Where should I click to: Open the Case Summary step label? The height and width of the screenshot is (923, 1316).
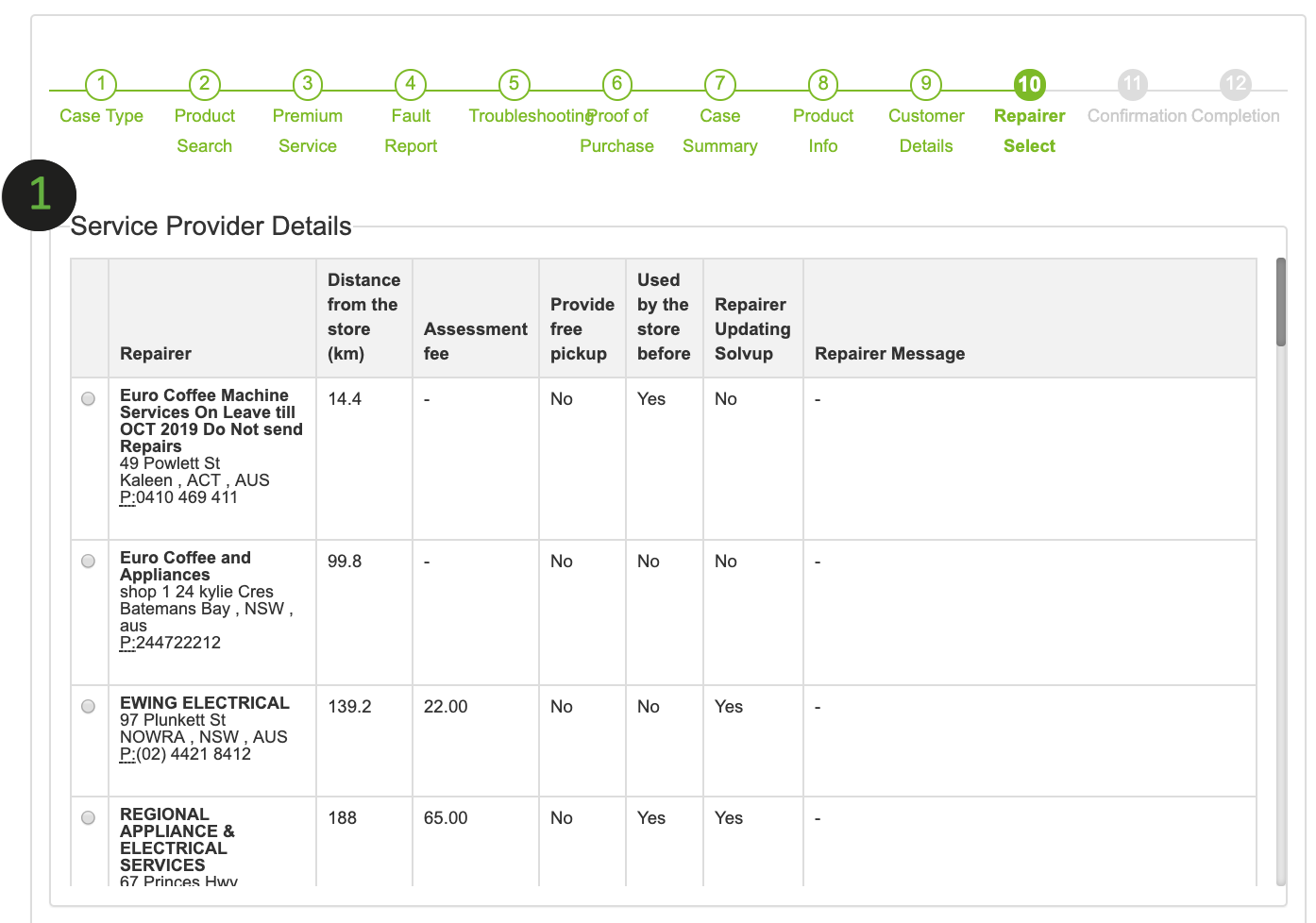click(x=719, y=131)
